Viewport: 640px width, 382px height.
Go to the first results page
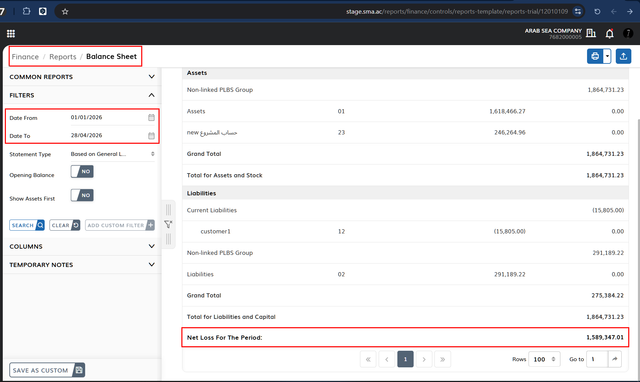pyautogui.click(x=368, y=359)
